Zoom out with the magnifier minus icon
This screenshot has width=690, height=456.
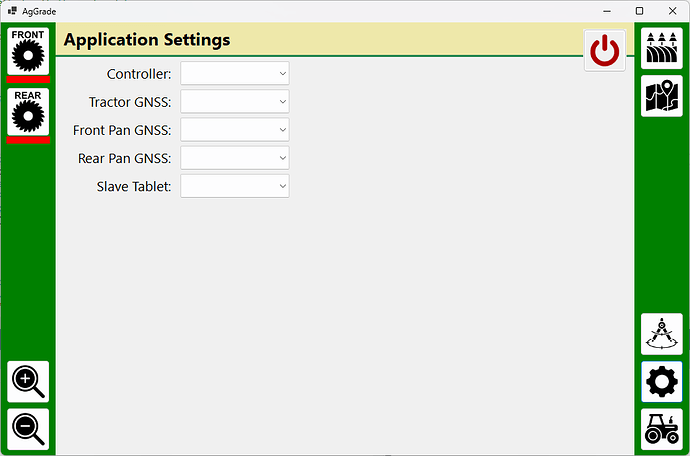pos(28,429)
